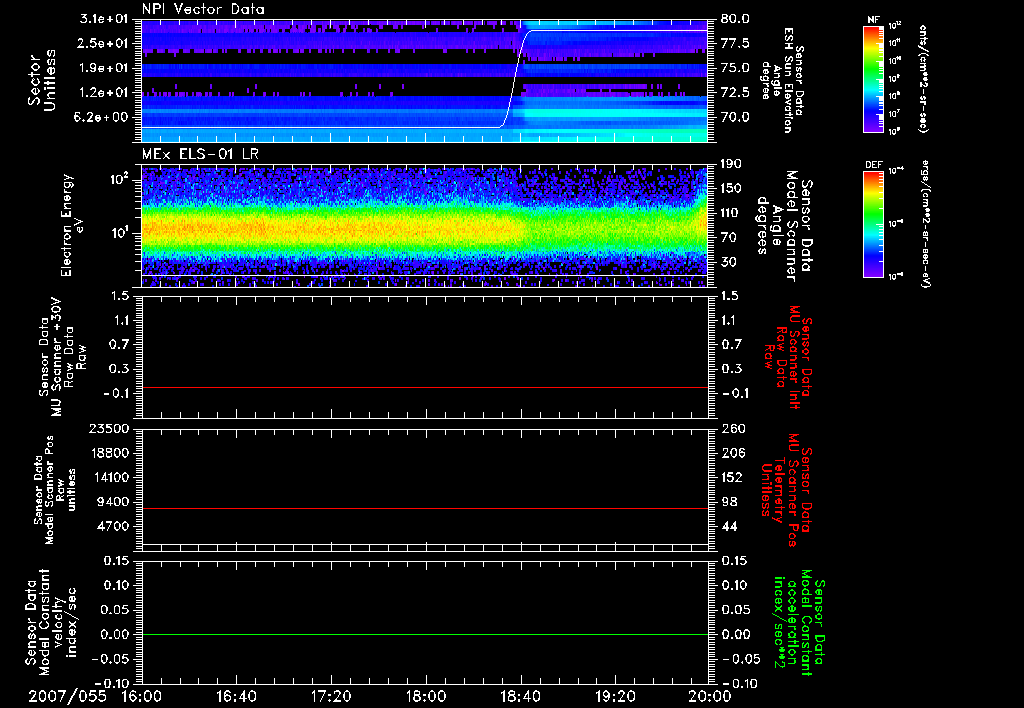Click the NPI Vector Data panel title
1024x708 pixels.
coord(203,9)
